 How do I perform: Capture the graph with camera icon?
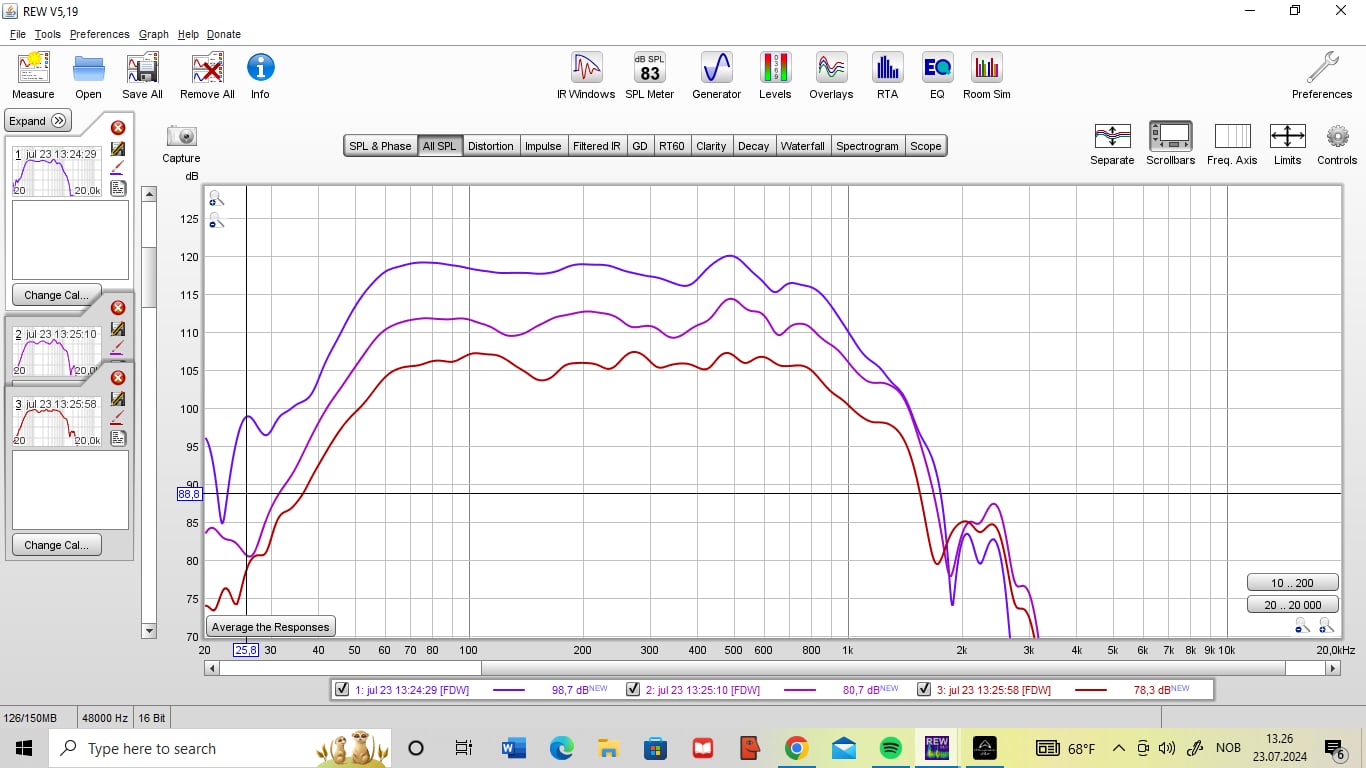point(181,143)
